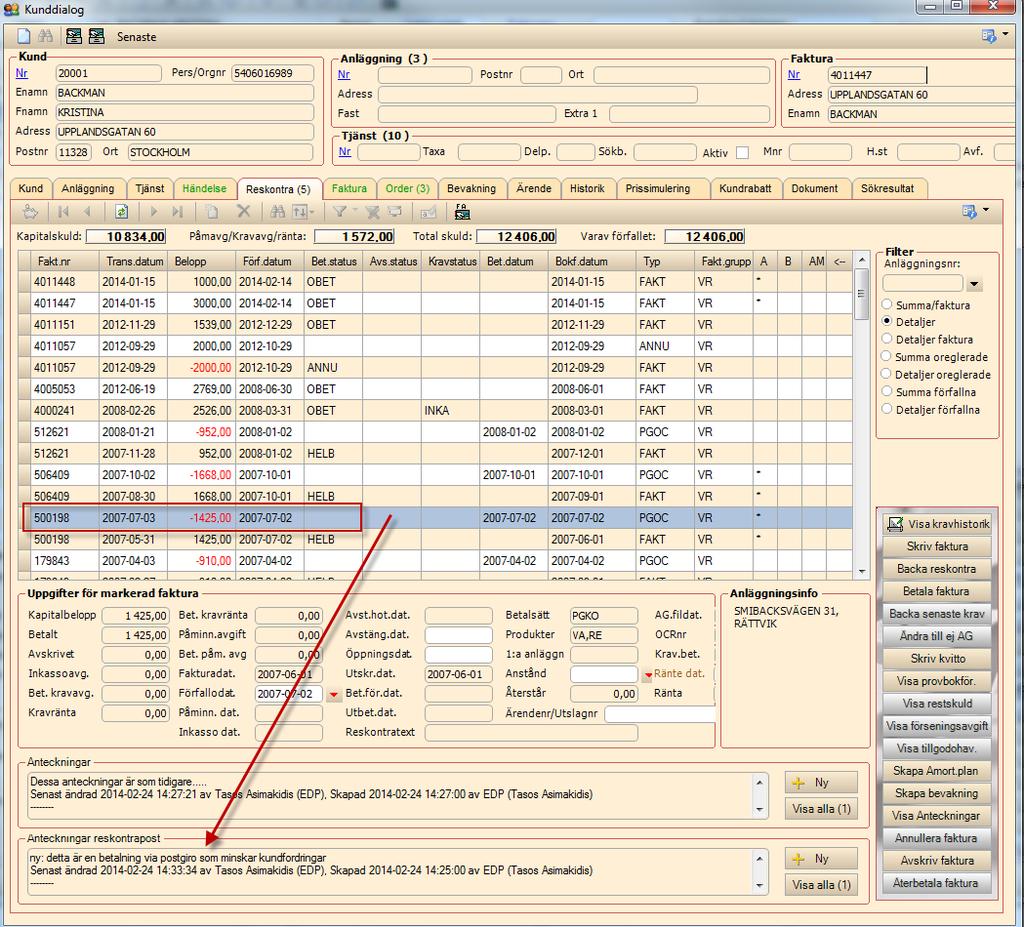Click the monitor icon in Reskontra toolbar

(395, 212)
